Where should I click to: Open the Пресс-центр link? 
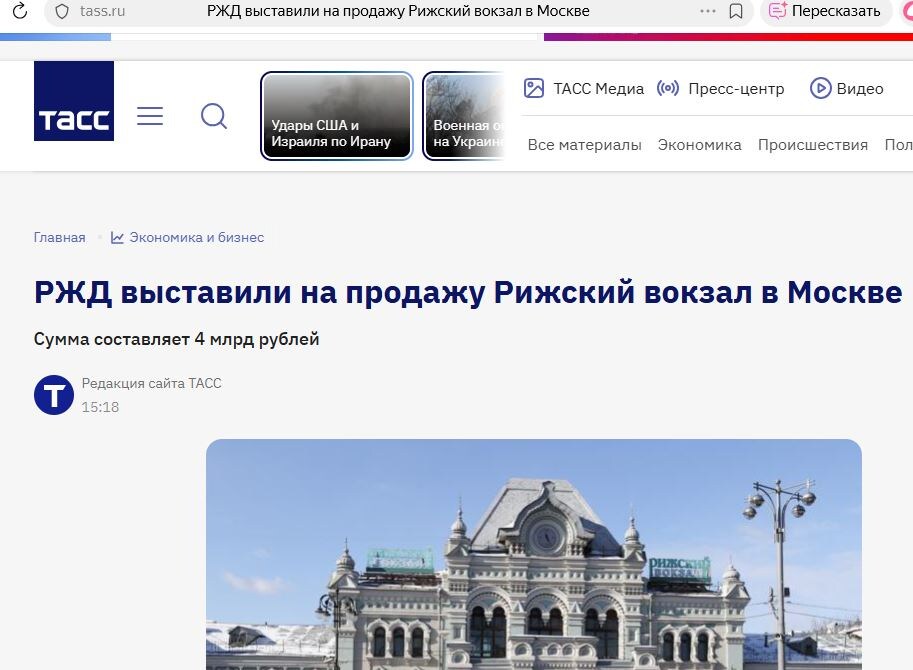coord(736,89)
